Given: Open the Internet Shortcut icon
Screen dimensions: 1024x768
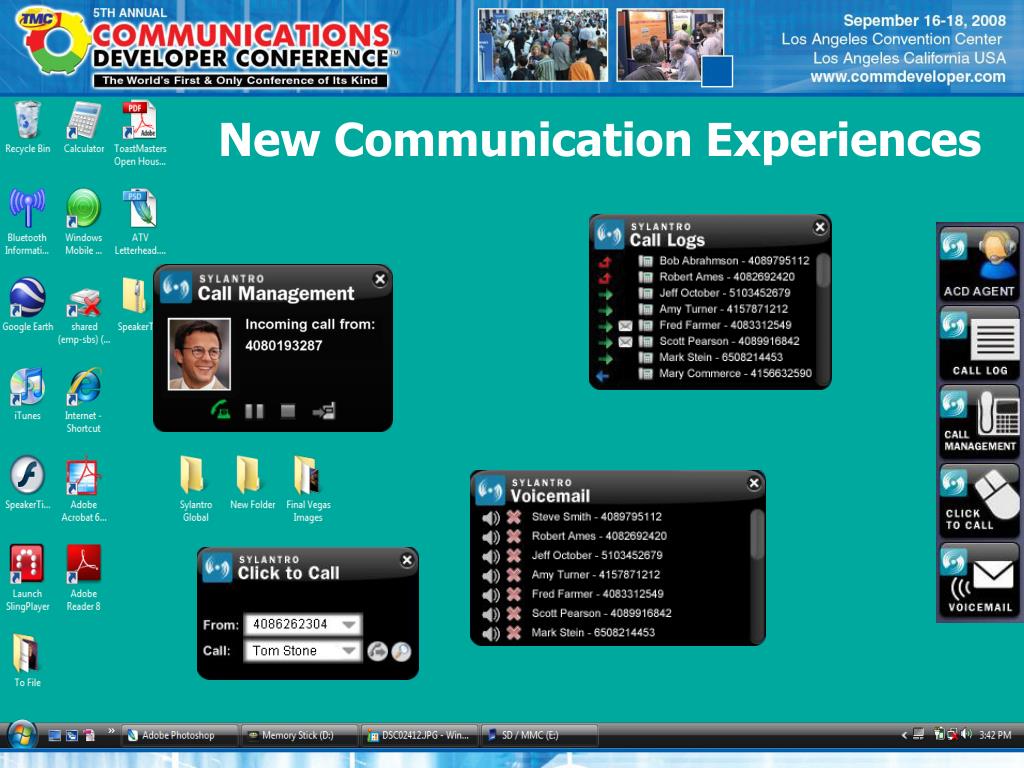Looking at the screenshot, I should [84, 400].
